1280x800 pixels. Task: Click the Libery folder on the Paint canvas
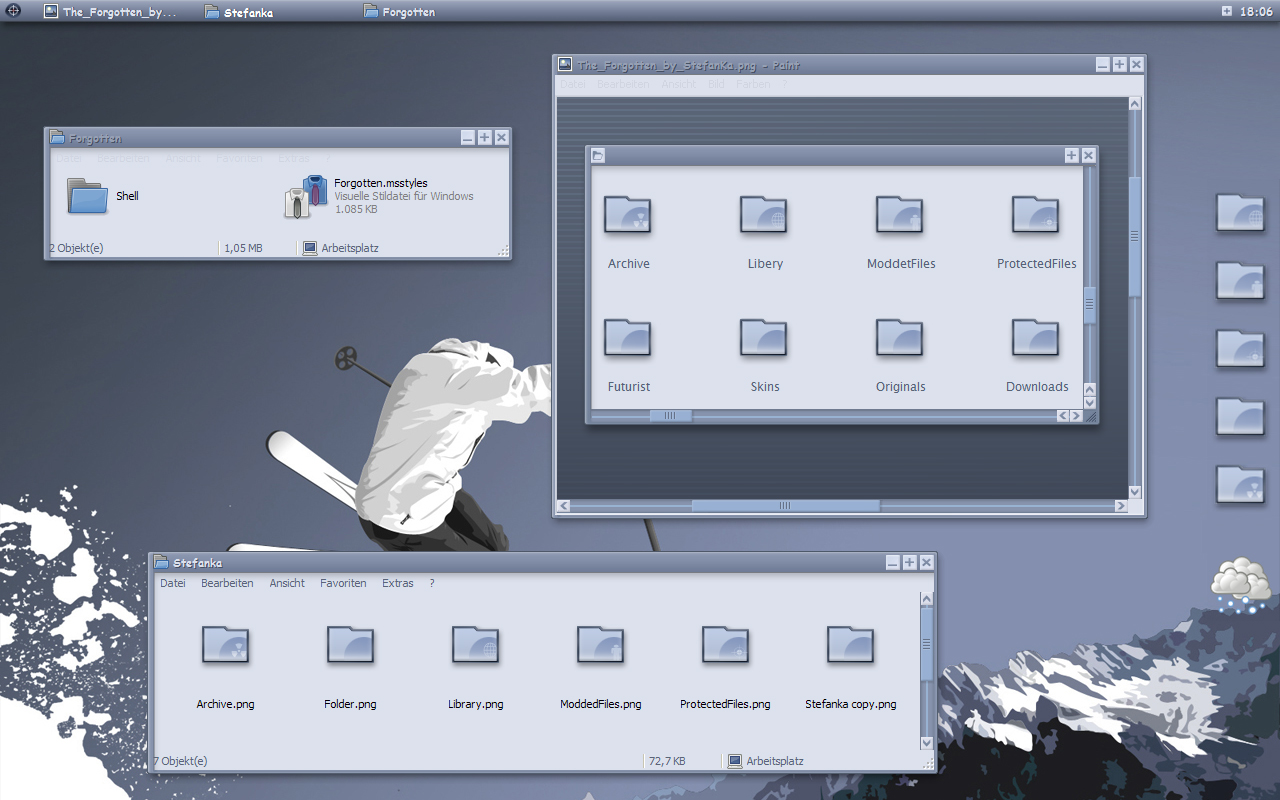pos(764,215)
